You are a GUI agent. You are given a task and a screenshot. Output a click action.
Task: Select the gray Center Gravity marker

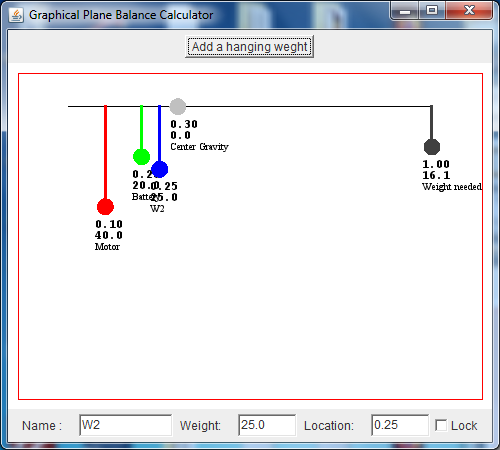(x=178, y=107)
